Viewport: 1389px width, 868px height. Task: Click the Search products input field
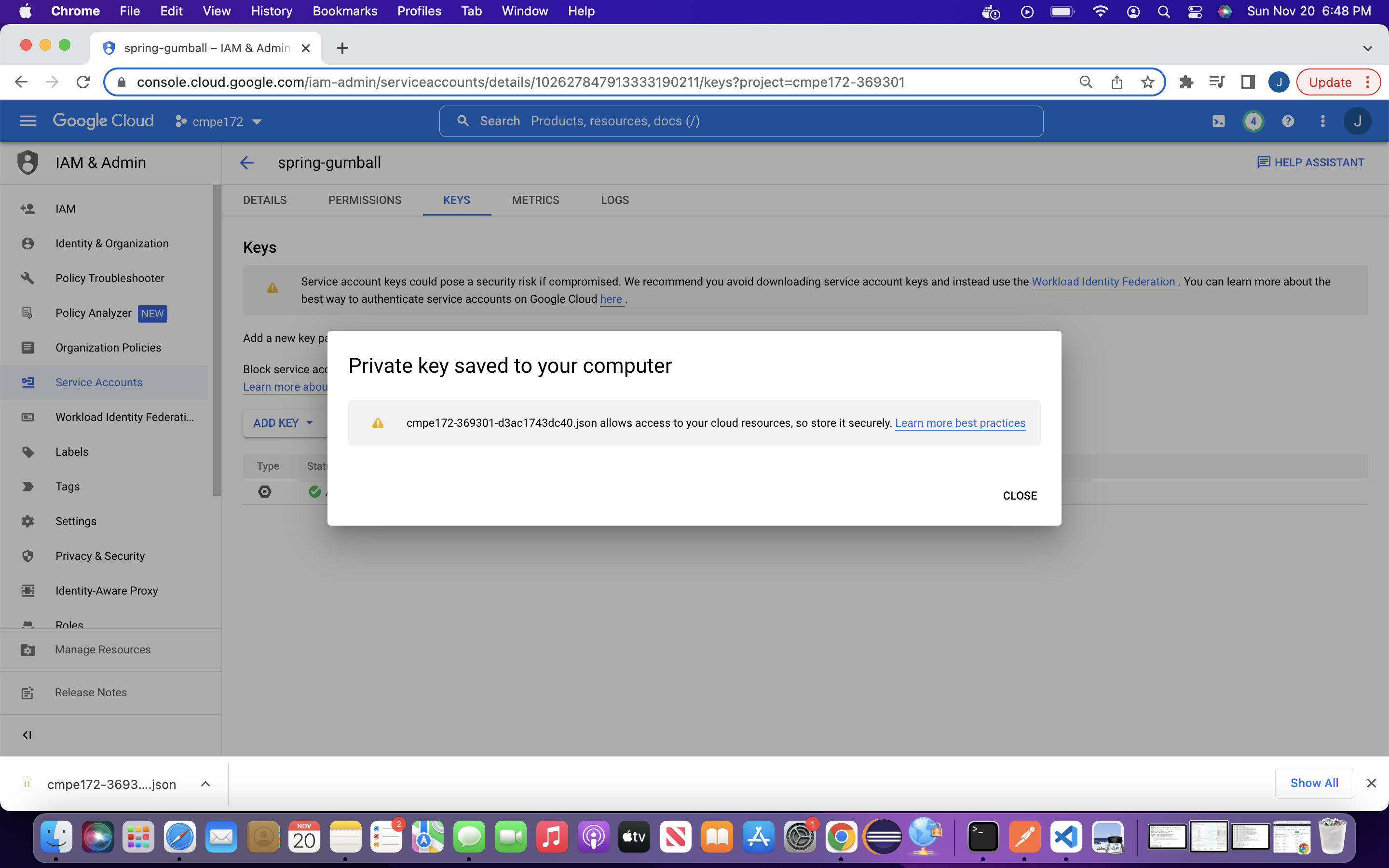coord(740,121)
